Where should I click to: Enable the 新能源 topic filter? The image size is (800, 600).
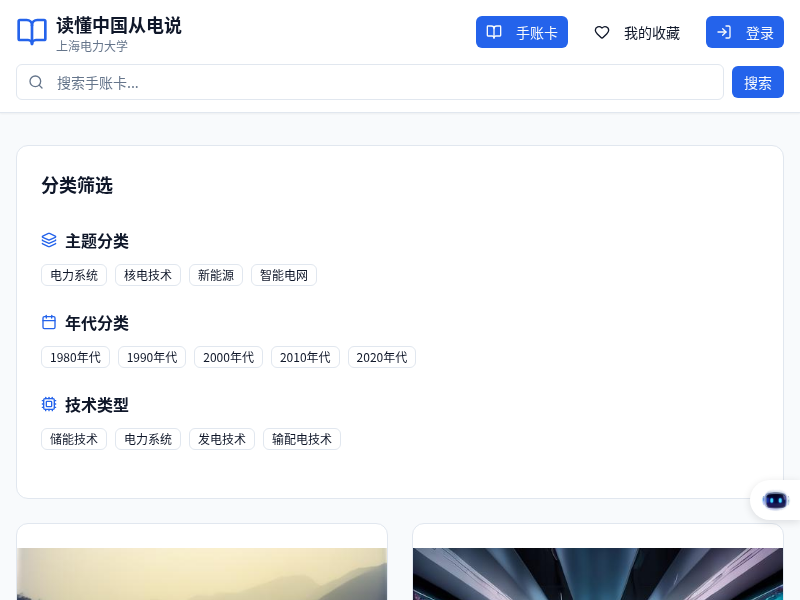pyautogui.click(x=216, y=275)
